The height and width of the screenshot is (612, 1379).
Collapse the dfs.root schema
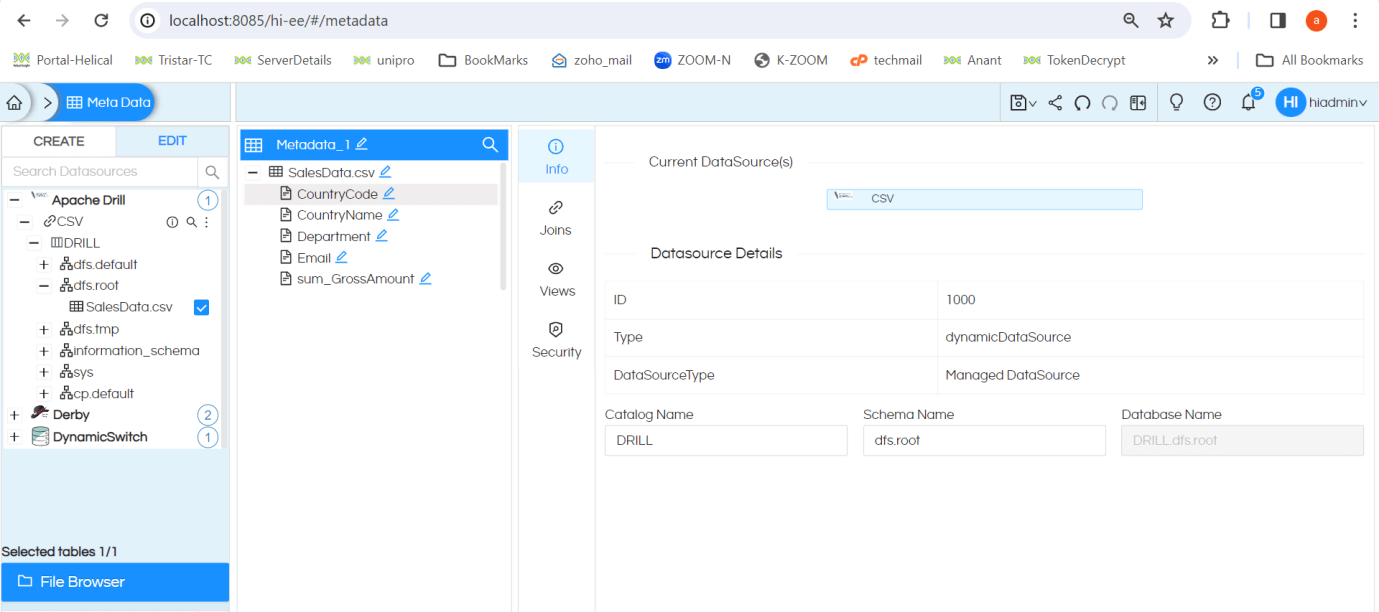(44, 286)
